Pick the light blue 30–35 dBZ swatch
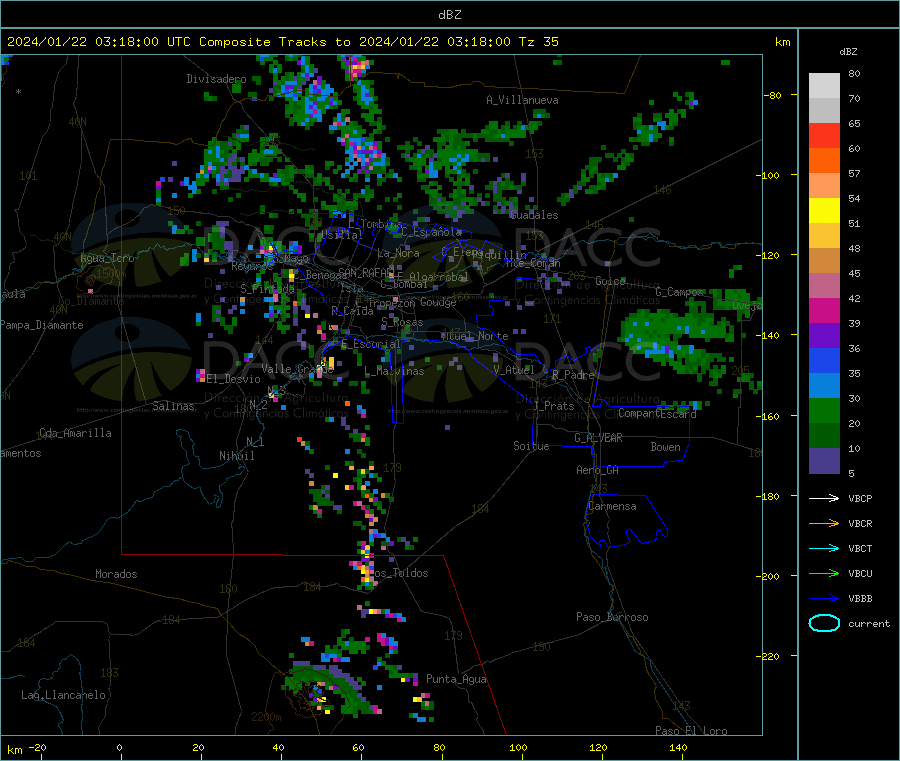This screenshot has height=761, width=900. click(824, 386)
